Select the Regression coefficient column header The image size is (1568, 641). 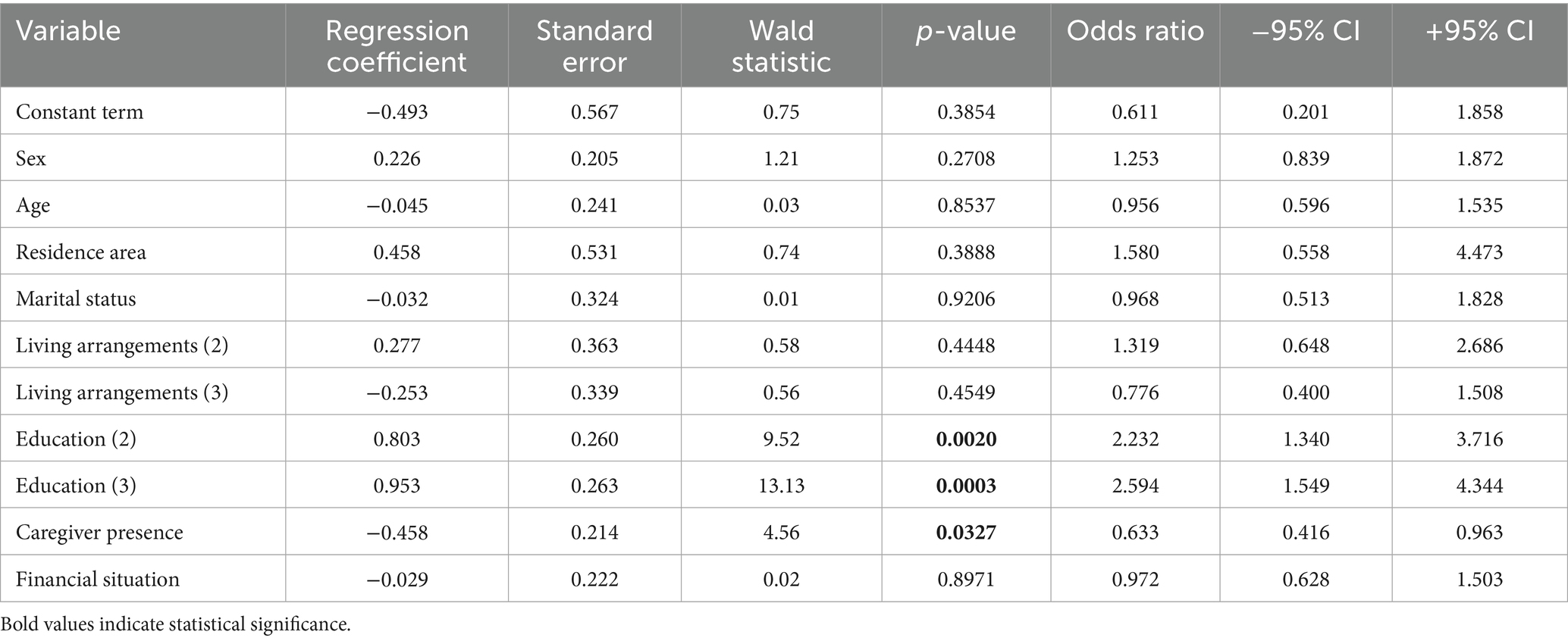[397, 45]
